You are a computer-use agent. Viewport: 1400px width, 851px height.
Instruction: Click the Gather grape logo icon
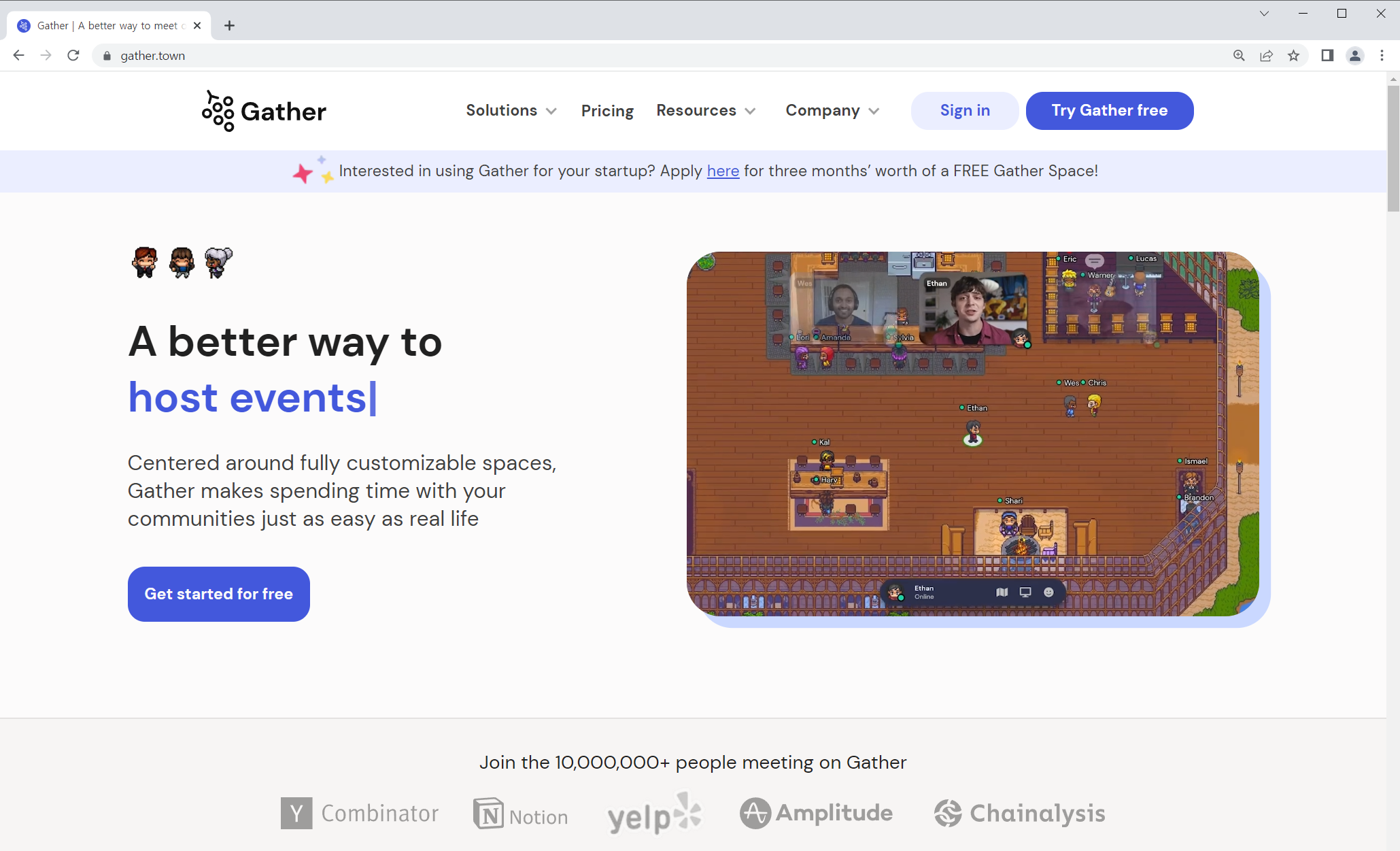click(218, 111)
